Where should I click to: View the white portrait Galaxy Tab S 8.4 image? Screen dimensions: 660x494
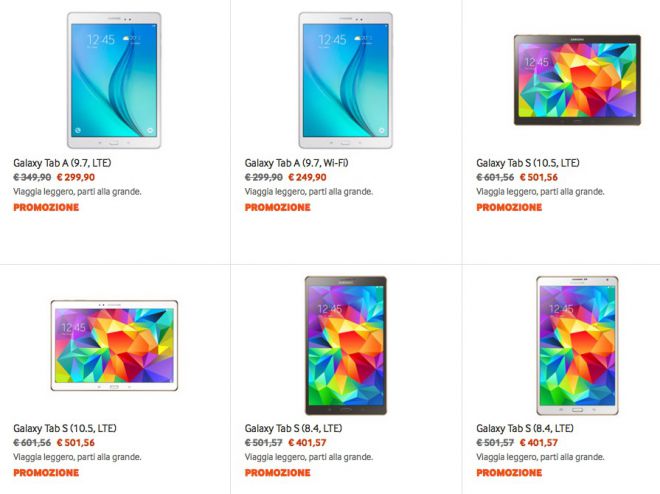click(x=577, y=345)
